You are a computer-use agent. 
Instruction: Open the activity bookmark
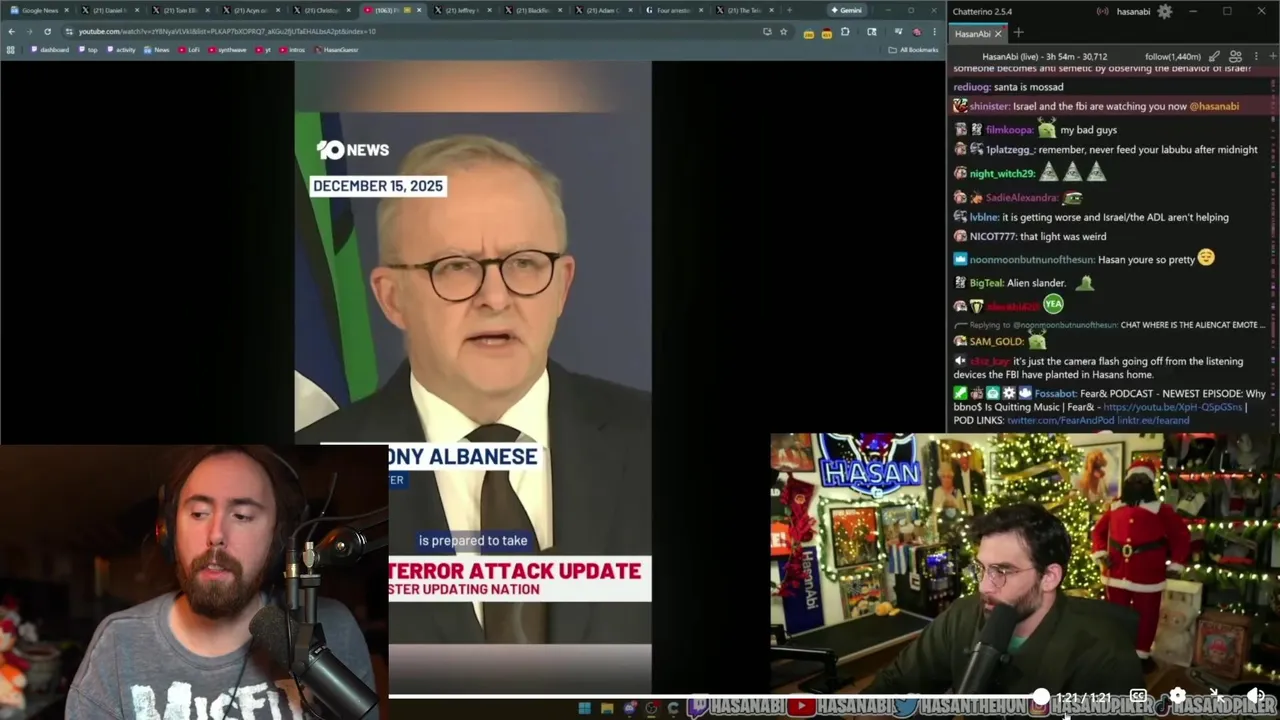tap(121, 49)
